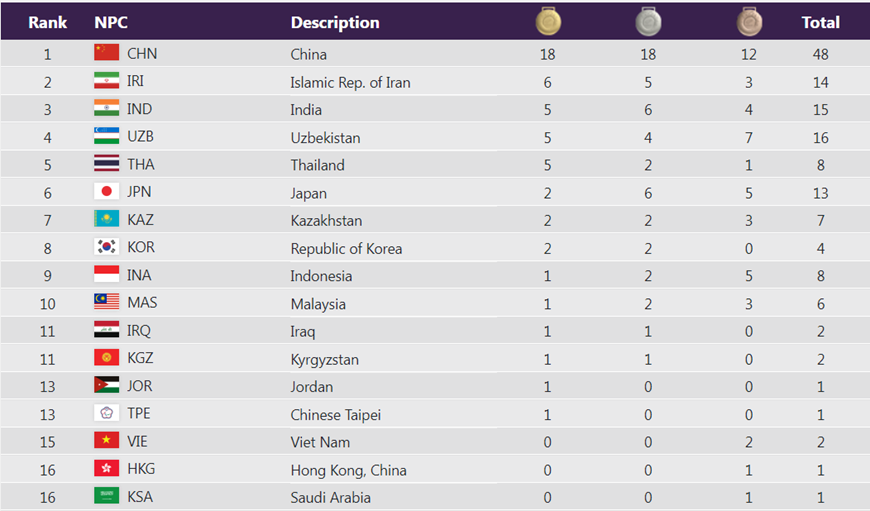
Task: Select China's total medal count 48
Action: (x=821, y=54)
